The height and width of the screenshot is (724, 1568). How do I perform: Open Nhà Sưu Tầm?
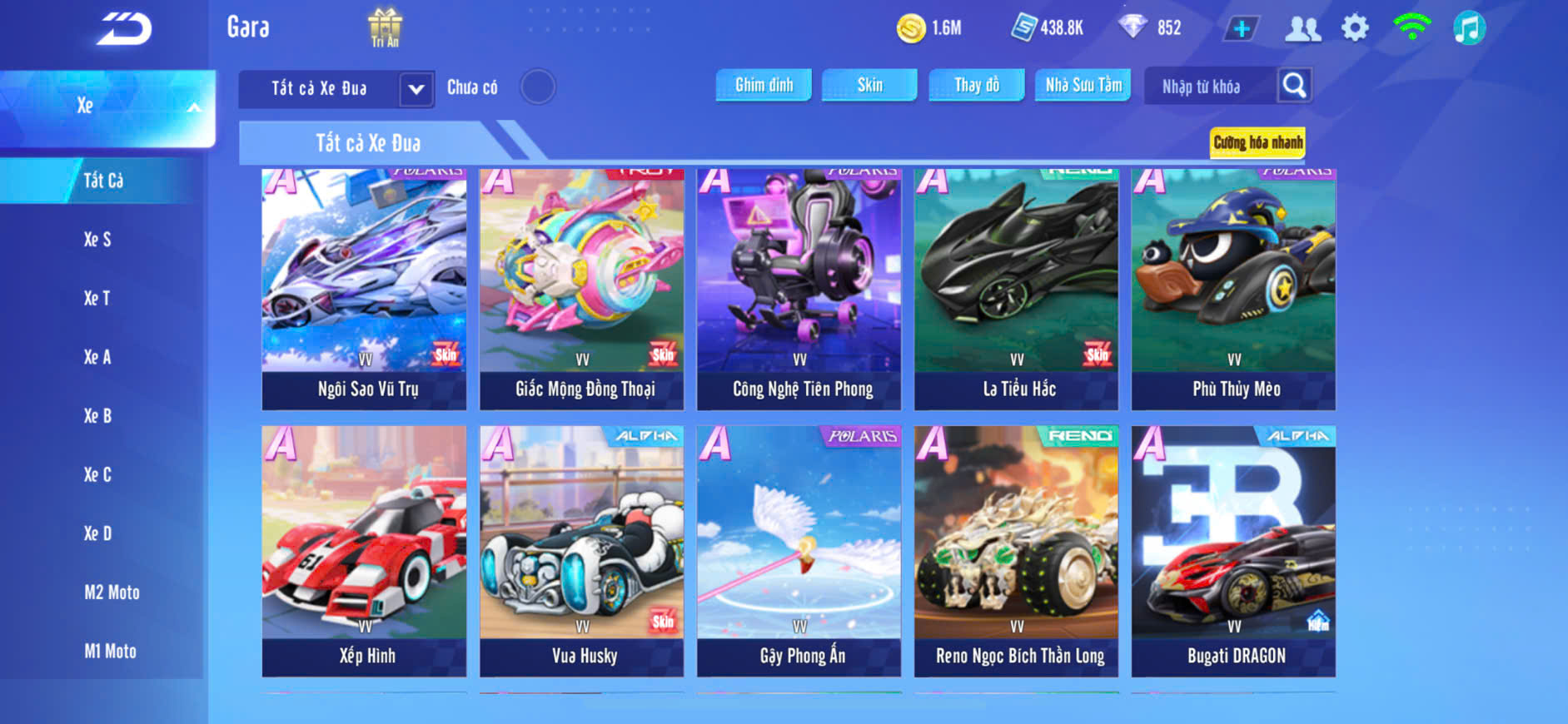coord(1083,85)
